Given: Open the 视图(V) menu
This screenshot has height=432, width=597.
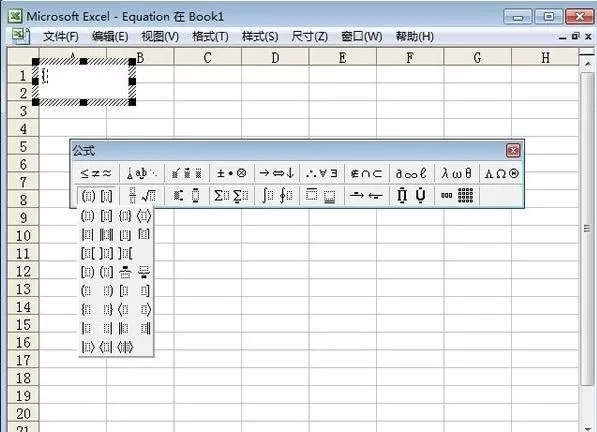Looking at the screenshot, I should coord(160,37).
